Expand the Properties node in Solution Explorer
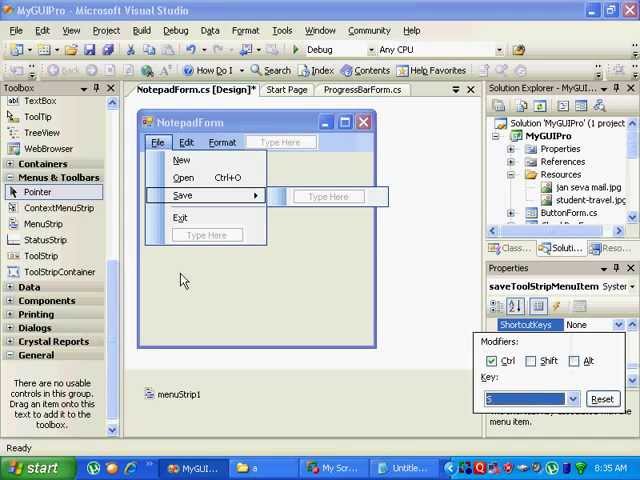640x480 pixels. click(x=510, y=149)
